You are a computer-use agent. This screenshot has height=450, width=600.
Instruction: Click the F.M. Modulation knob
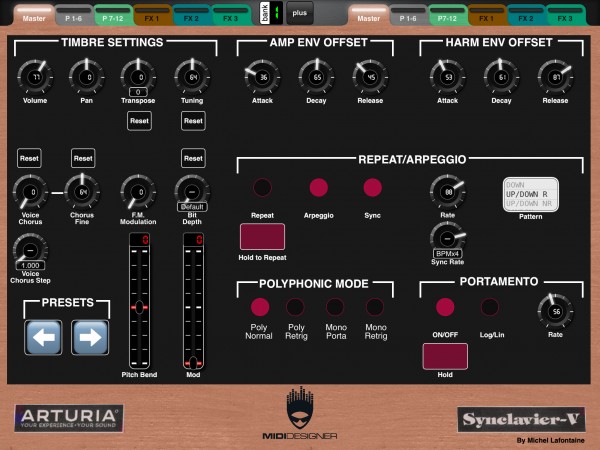click(x=138, y=192)
